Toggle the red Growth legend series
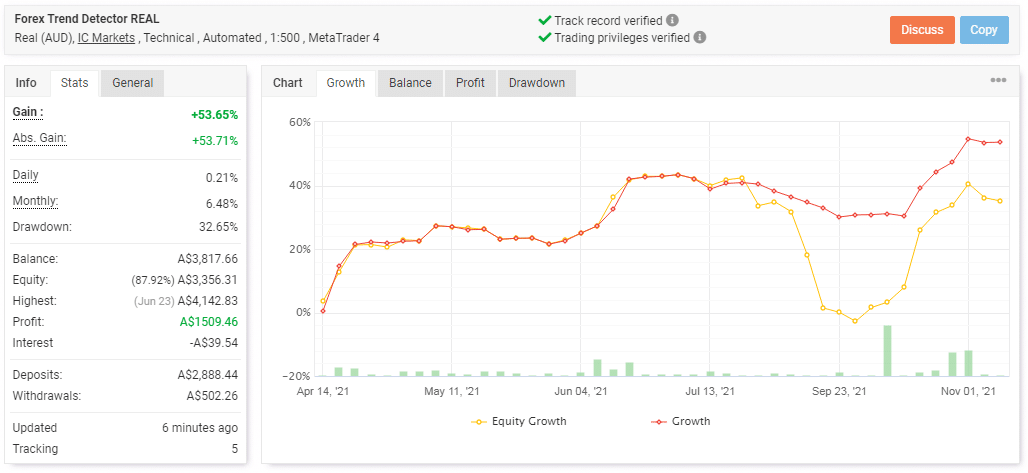The width and height of the screenshot is (1028, 473). point(681,421)
